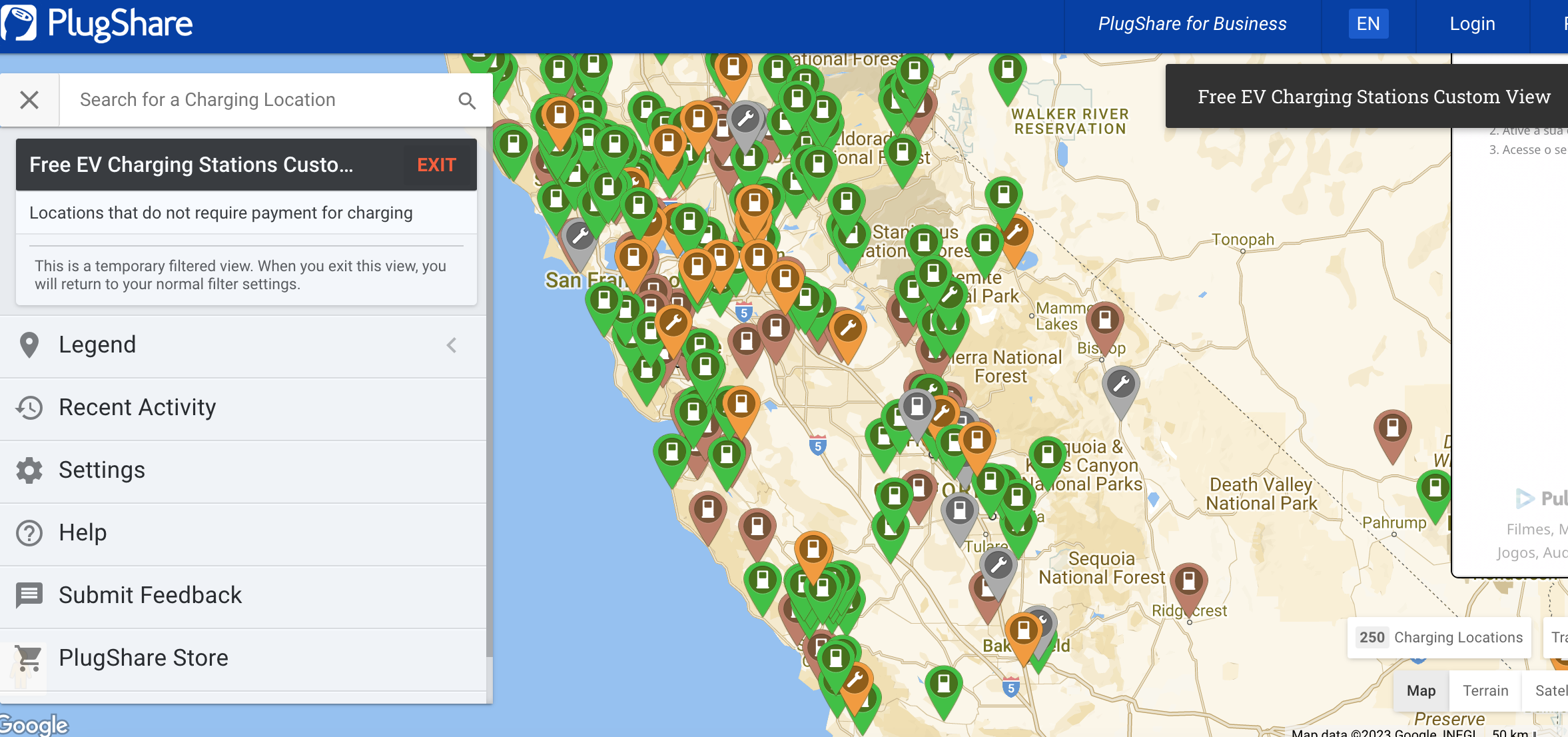This screenshot has height=737, width=1568.
Task: Open PlugShare for Business link
Action: click(1192, 24)
